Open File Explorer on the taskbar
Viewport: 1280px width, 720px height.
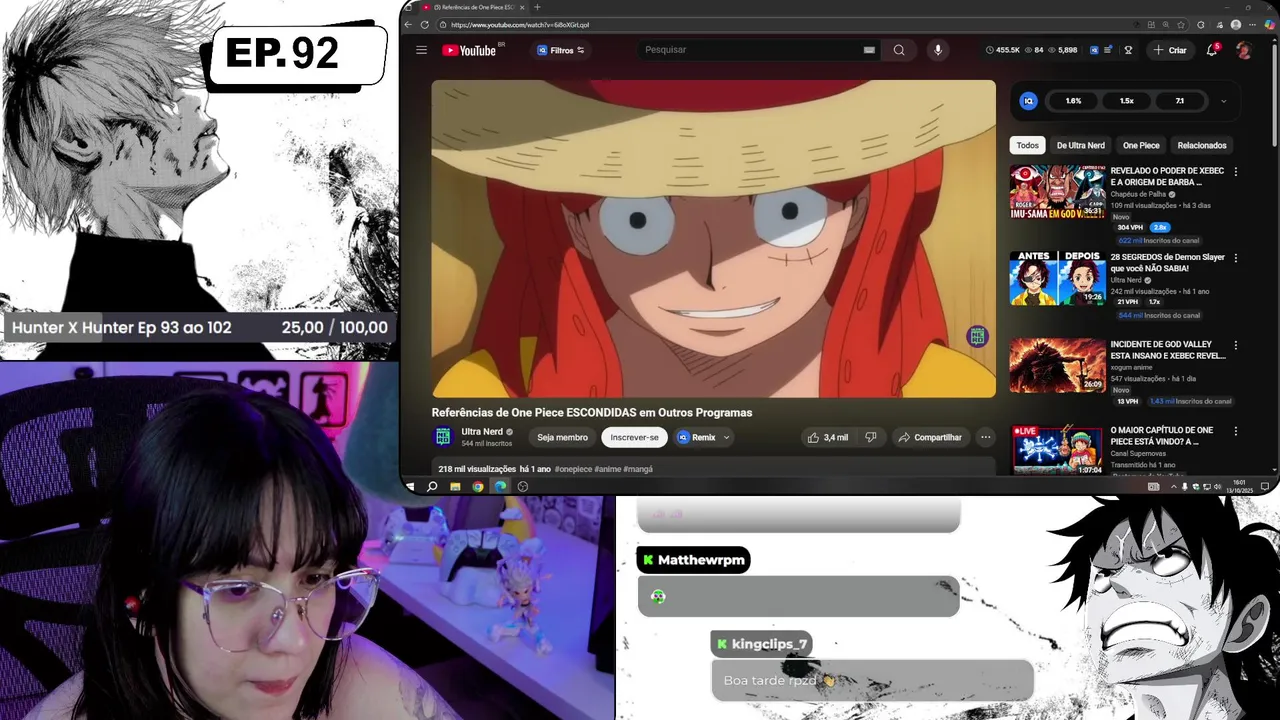455,486
